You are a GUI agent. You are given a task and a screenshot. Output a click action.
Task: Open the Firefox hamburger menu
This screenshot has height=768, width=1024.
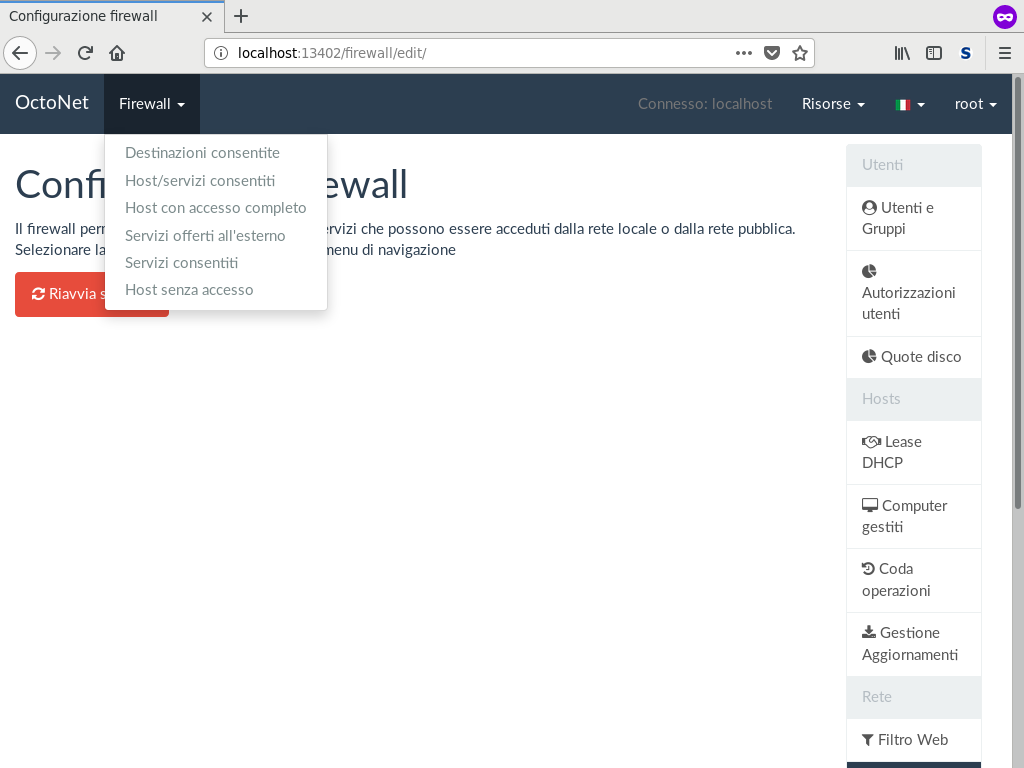coord(1005,53)
